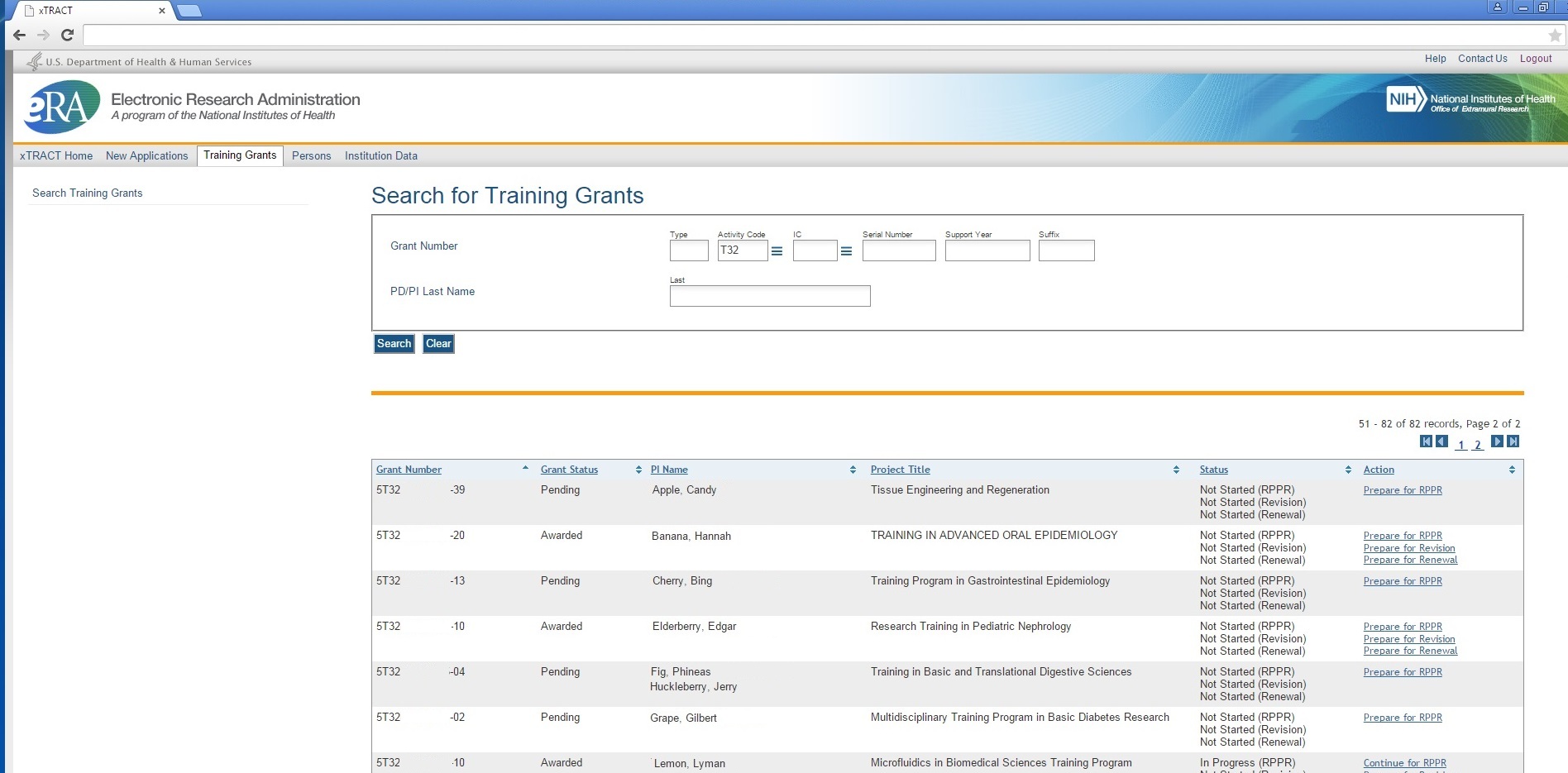The height and width of the screenshot is (773, 1568).
Task: Click the PI Name column sort arrows
Action: 853,470
